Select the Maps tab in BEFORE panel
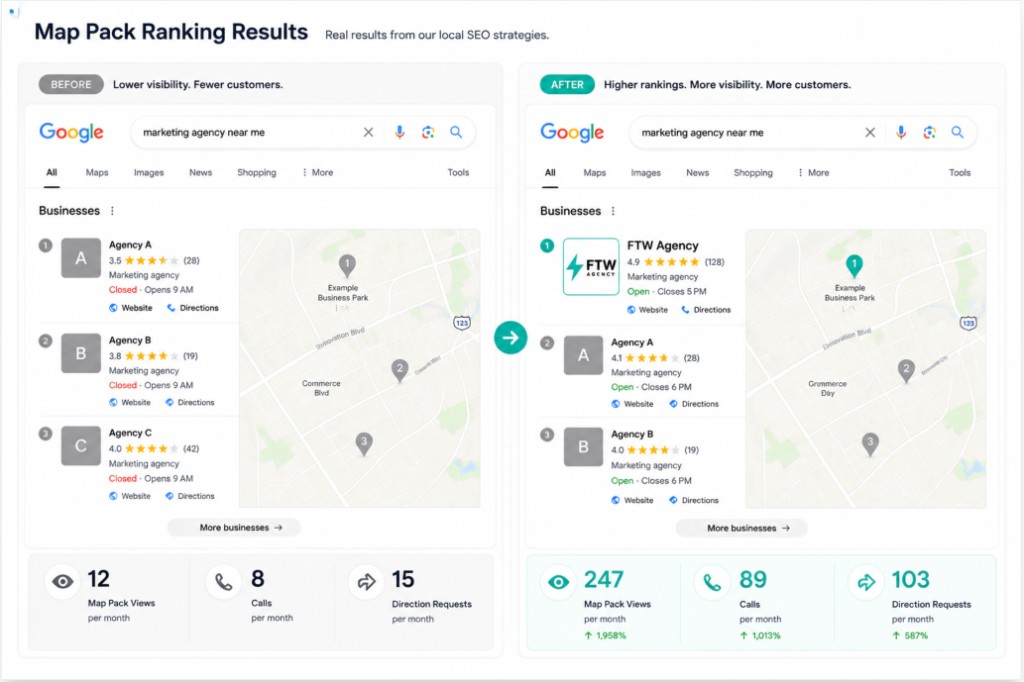The width and height of the screenshot is (1024, 682). [x=97, y=172]
